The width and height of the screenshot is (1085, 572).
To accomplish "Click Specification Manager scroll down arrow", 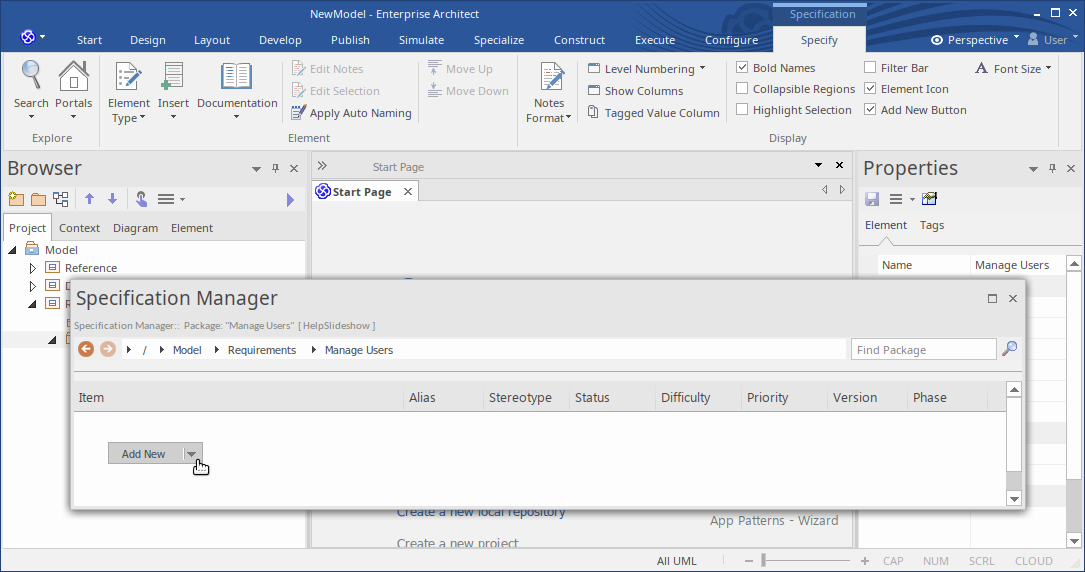I will pos(1014,499).
